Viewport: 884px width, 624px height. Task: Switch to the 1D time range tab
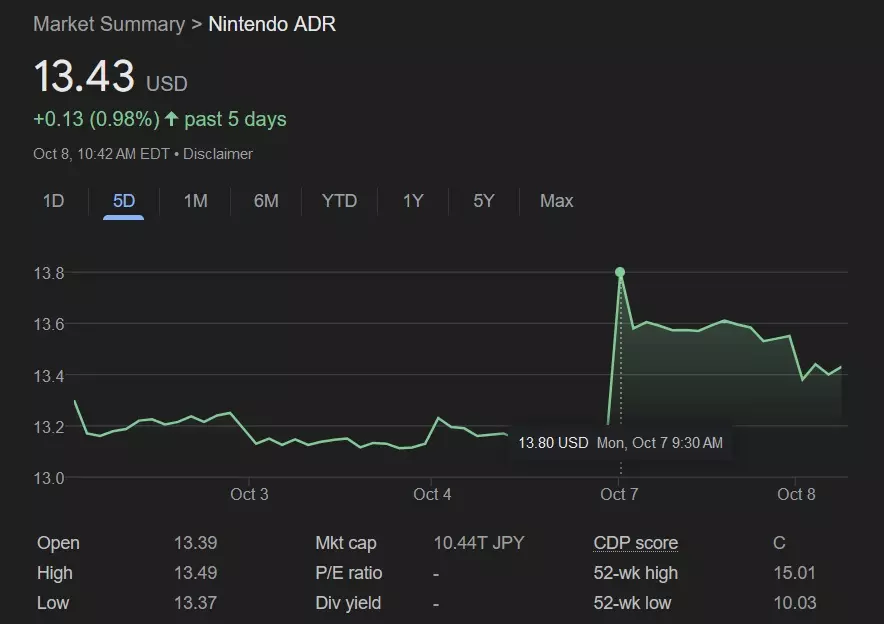click(x=53, y=201)
